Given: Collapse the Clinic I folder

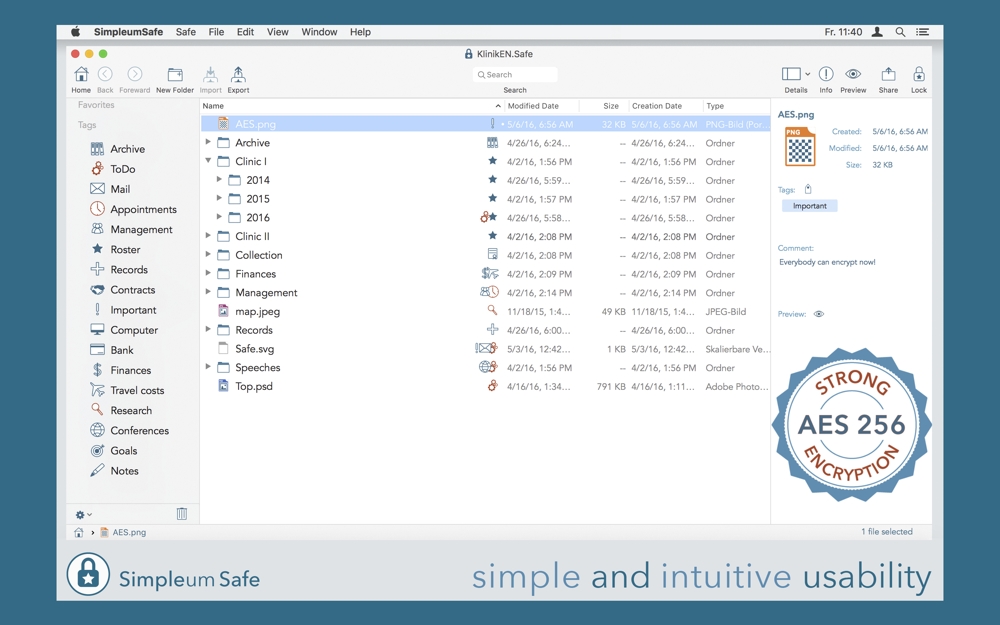Looking at the screenshot, I should click(x=208, y=161).
